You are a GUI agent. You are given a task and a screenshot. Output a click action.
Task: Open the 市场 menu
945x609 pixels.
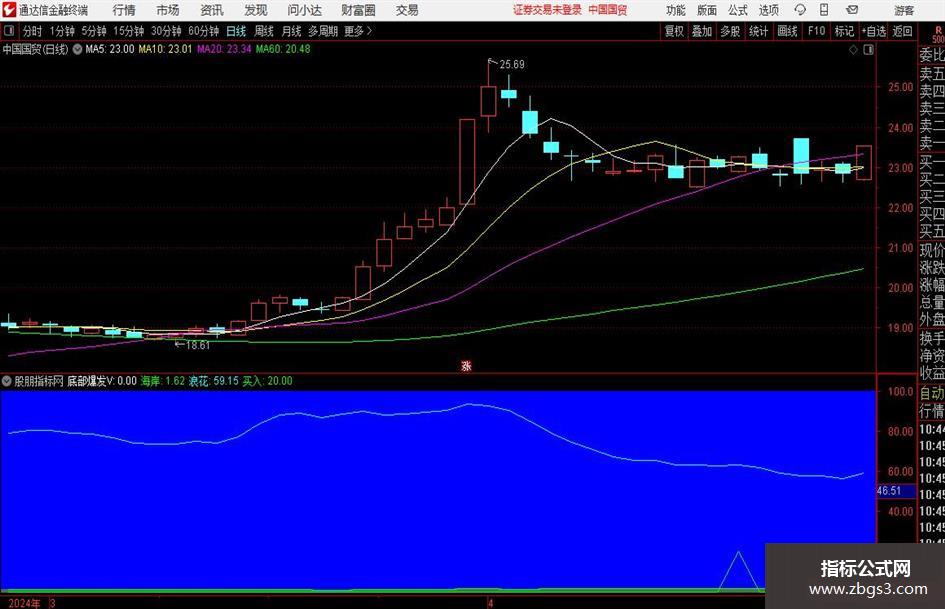(x=168, y=10)
